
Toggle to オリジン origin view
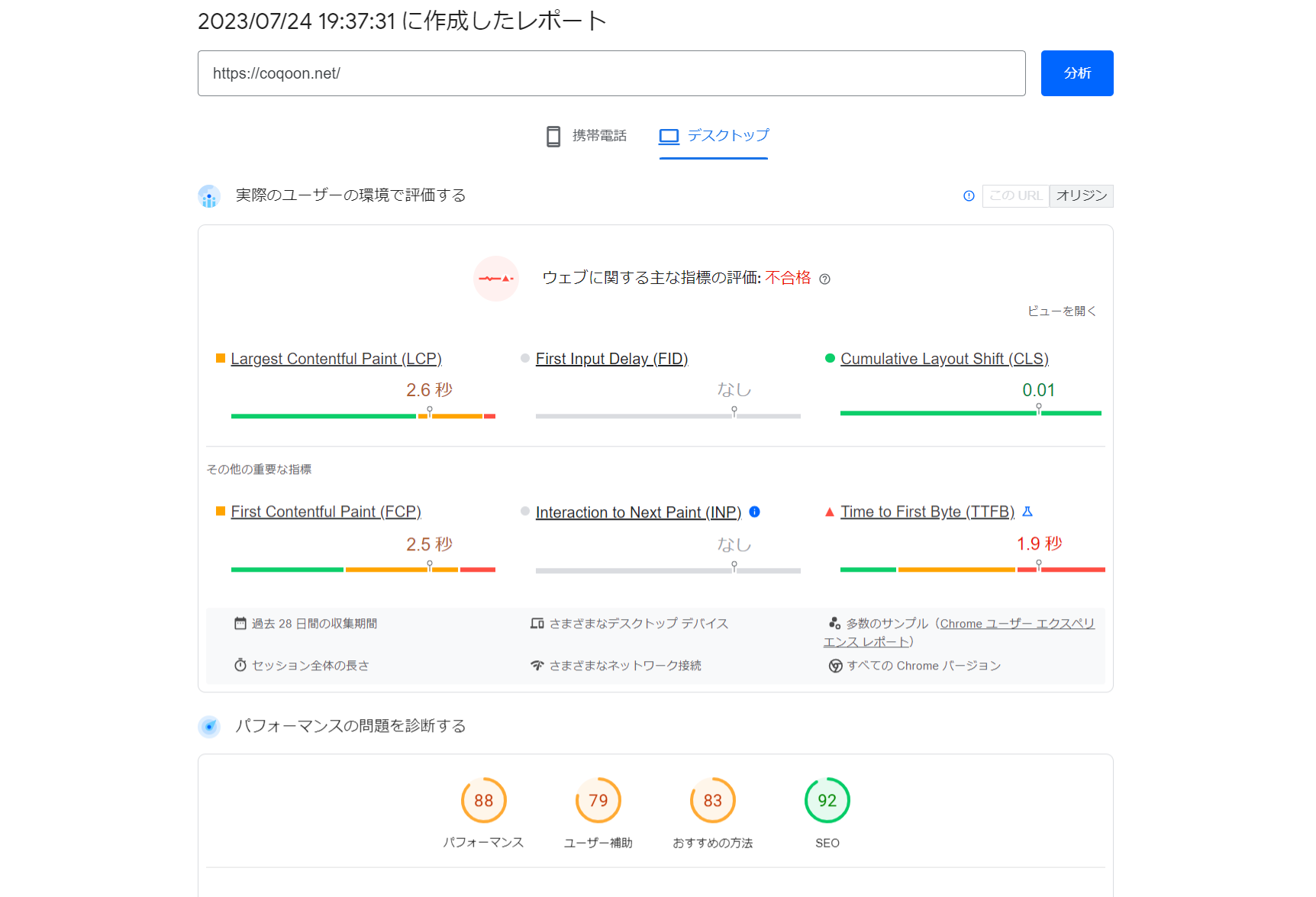(1081, 195)
